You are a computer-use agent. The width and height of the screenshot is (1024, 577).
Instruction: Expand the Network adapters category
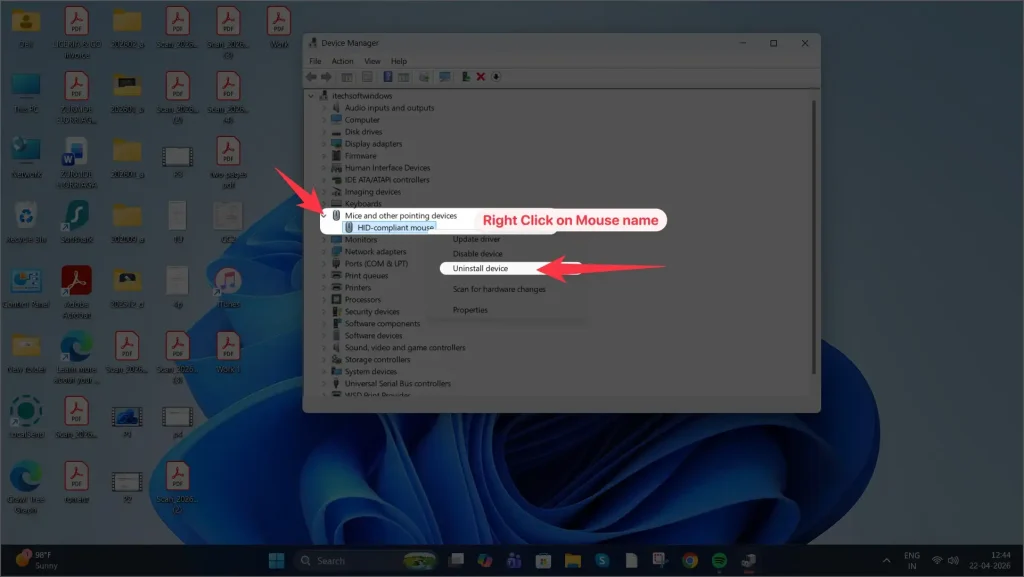323,251
